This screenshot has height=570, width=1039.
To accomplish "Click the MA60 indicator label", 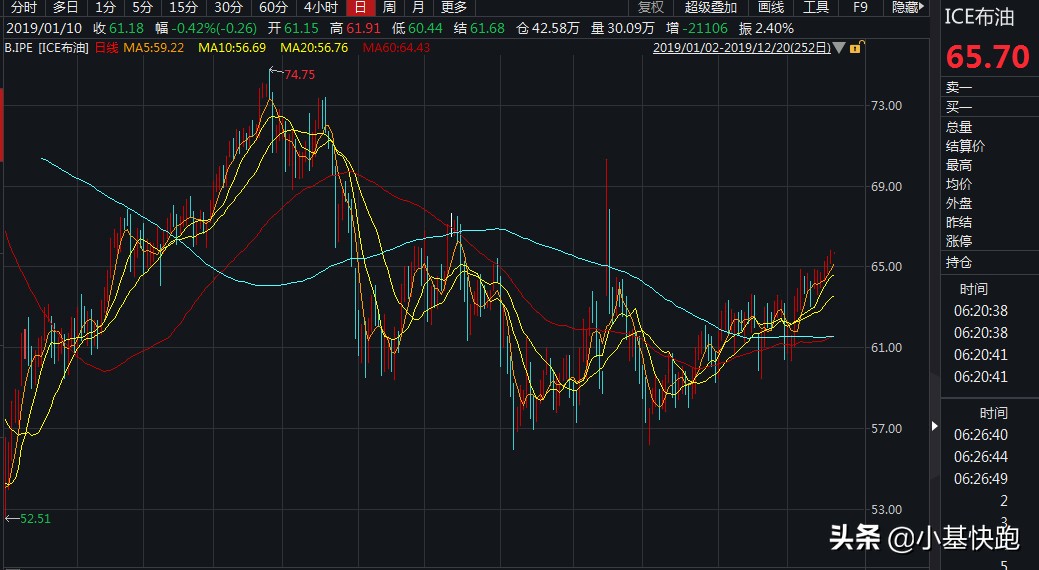I will (396, 47).
